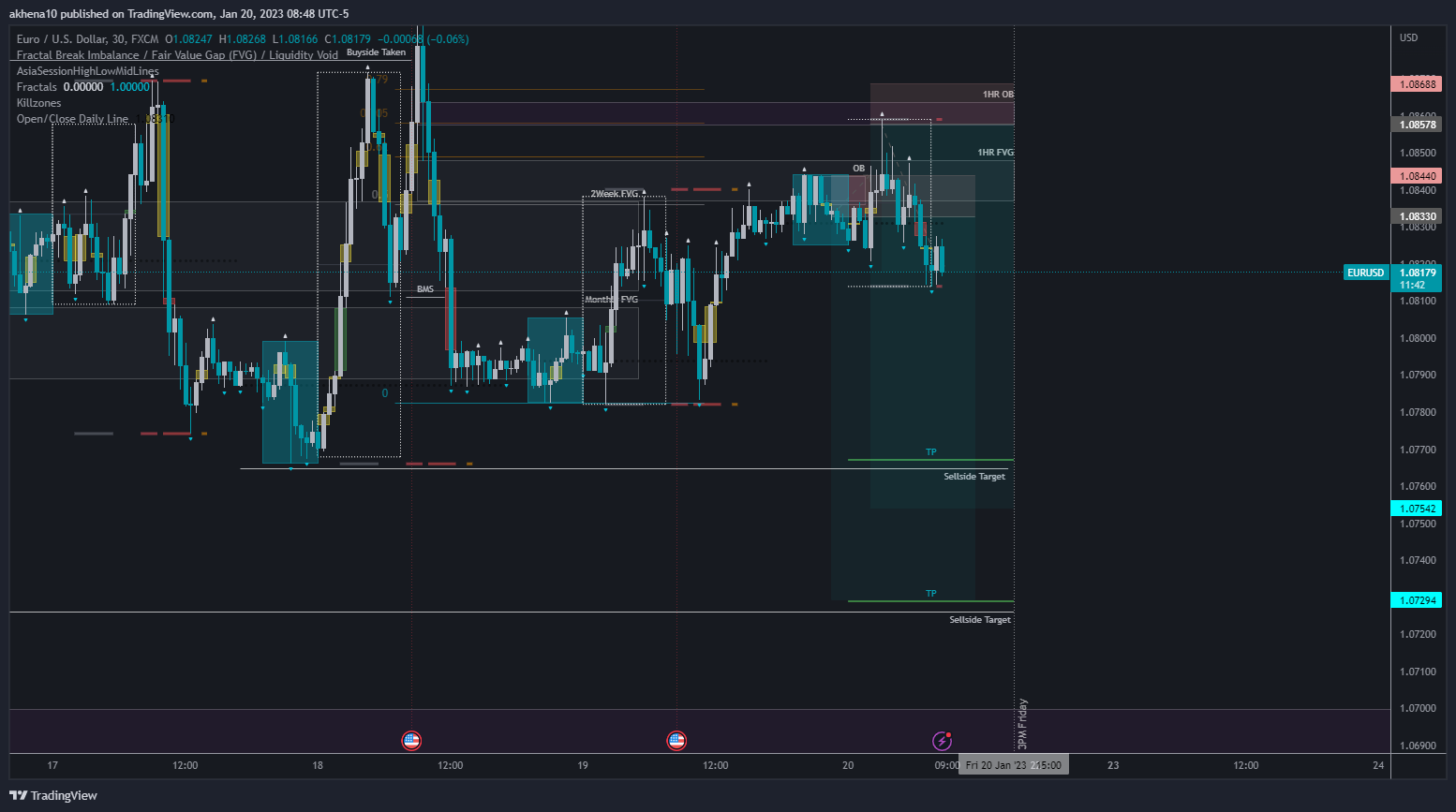Click the 1.06900 price axis tick
Screen dimensions: 1456x812
pyautogui.click(x=1418, y=746)
